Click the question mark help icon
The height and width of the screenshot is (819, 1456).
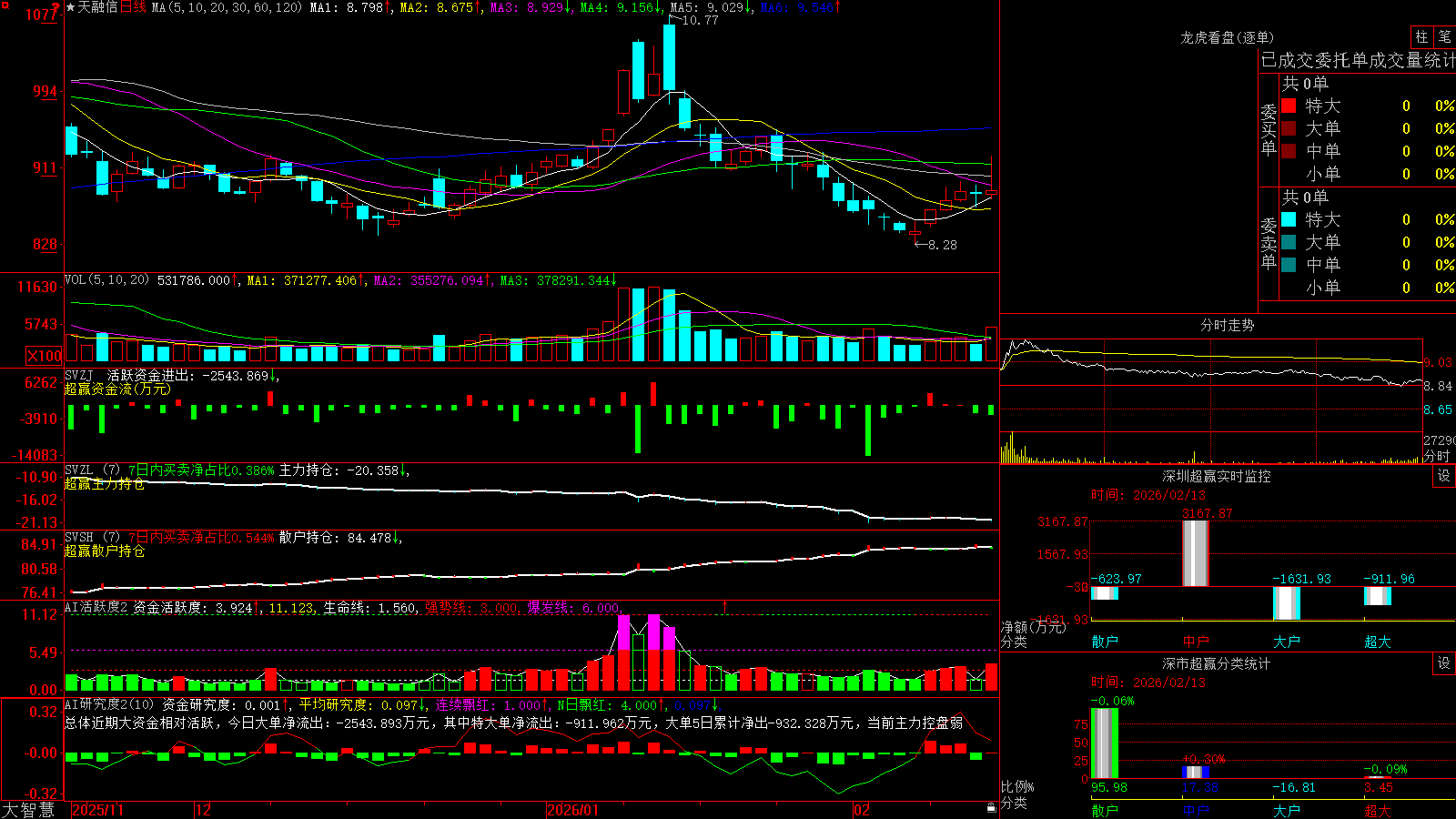pos(57,7)
